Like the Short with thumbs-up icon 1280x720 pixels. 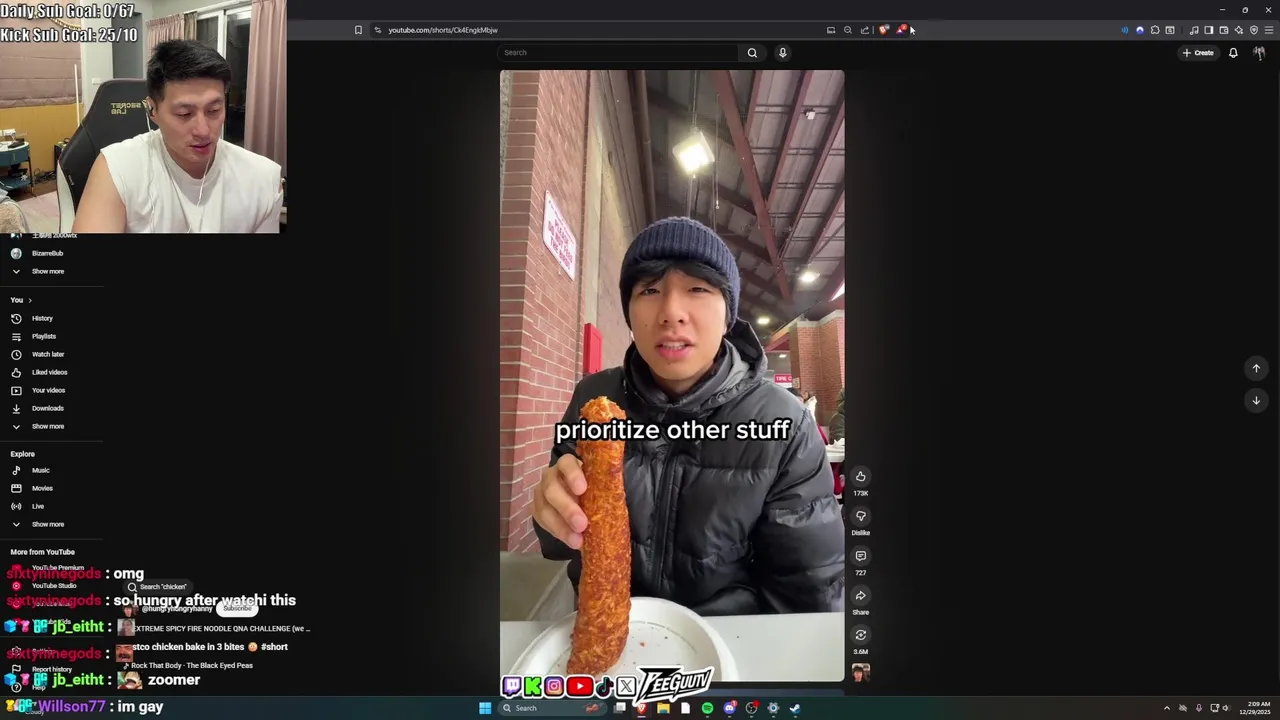point(860,477)
